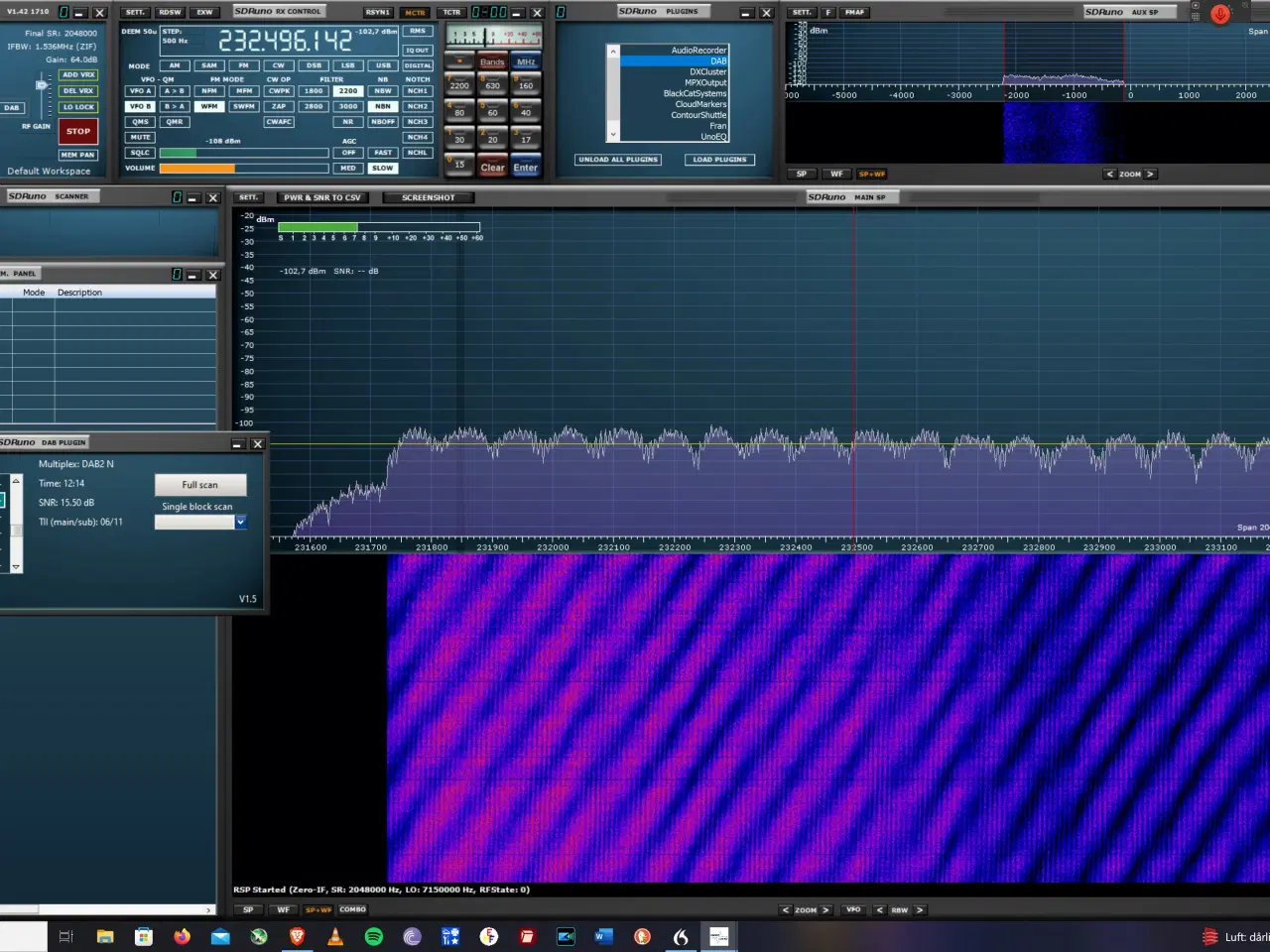The height and width of the screenshot is (952, 1270).
Task: Click the horizontal scrollbar under memory panel
Action: click(x=107, y=909)
